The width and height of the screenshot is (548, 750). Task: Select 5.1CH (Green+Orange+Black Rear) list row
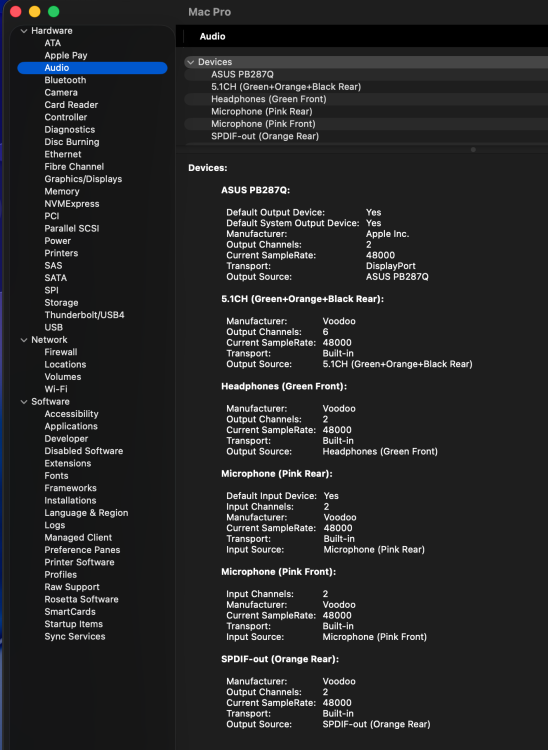[x=366, y=87]
